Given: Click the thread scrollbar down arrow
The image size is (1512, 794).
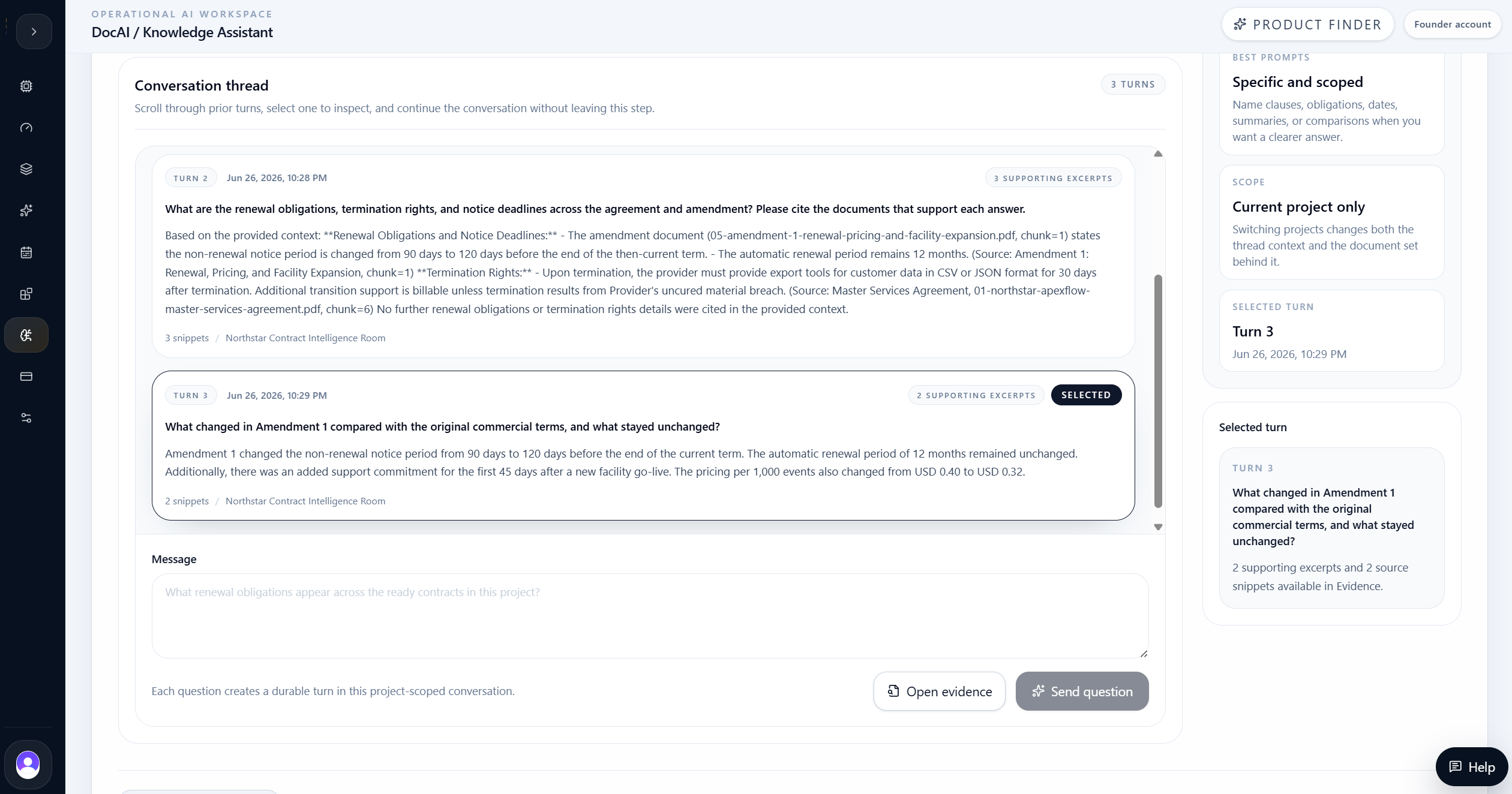Looking at the screenshot, I should [x=1158, y=527].
